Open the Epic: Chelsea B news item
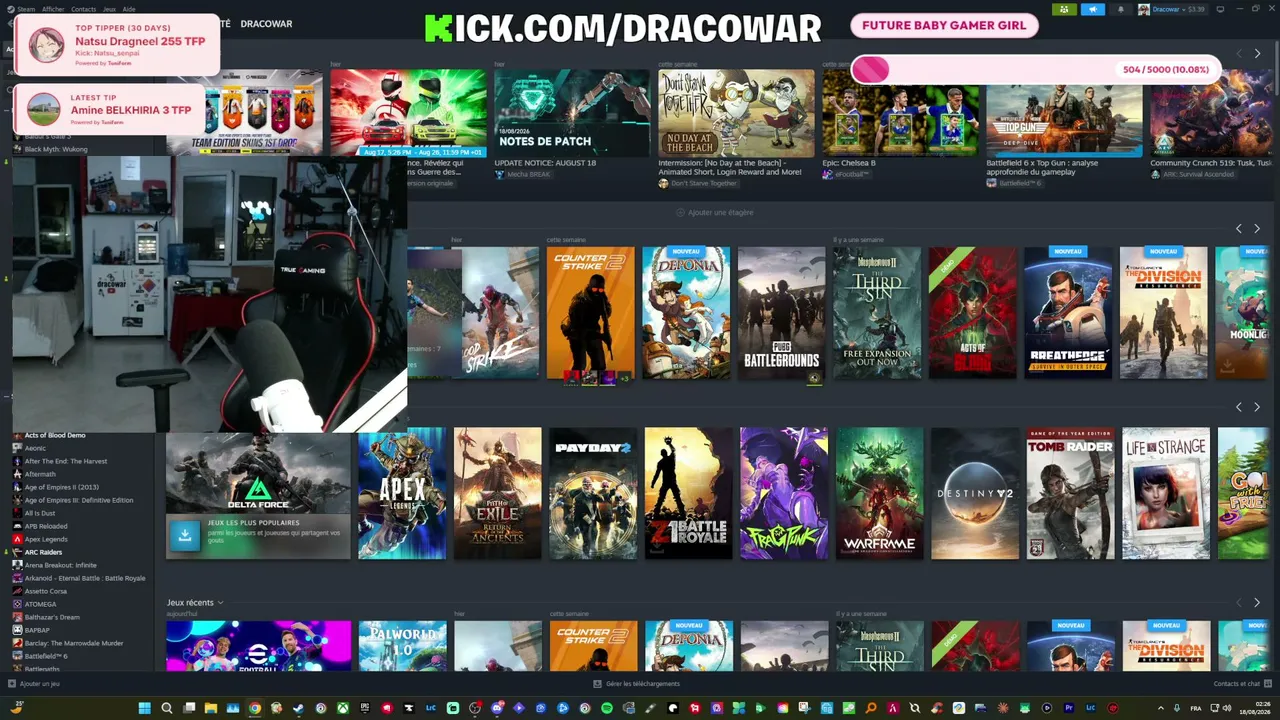This screenshot has height=720, width=1280. [900, 125]
